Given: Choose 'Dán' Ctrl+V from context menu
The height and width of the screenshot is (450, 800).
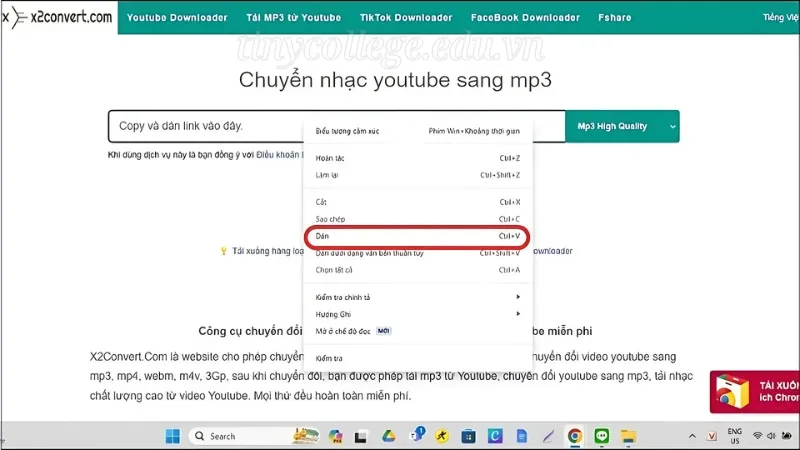Looking at the screenshot, I should (417, 236).
